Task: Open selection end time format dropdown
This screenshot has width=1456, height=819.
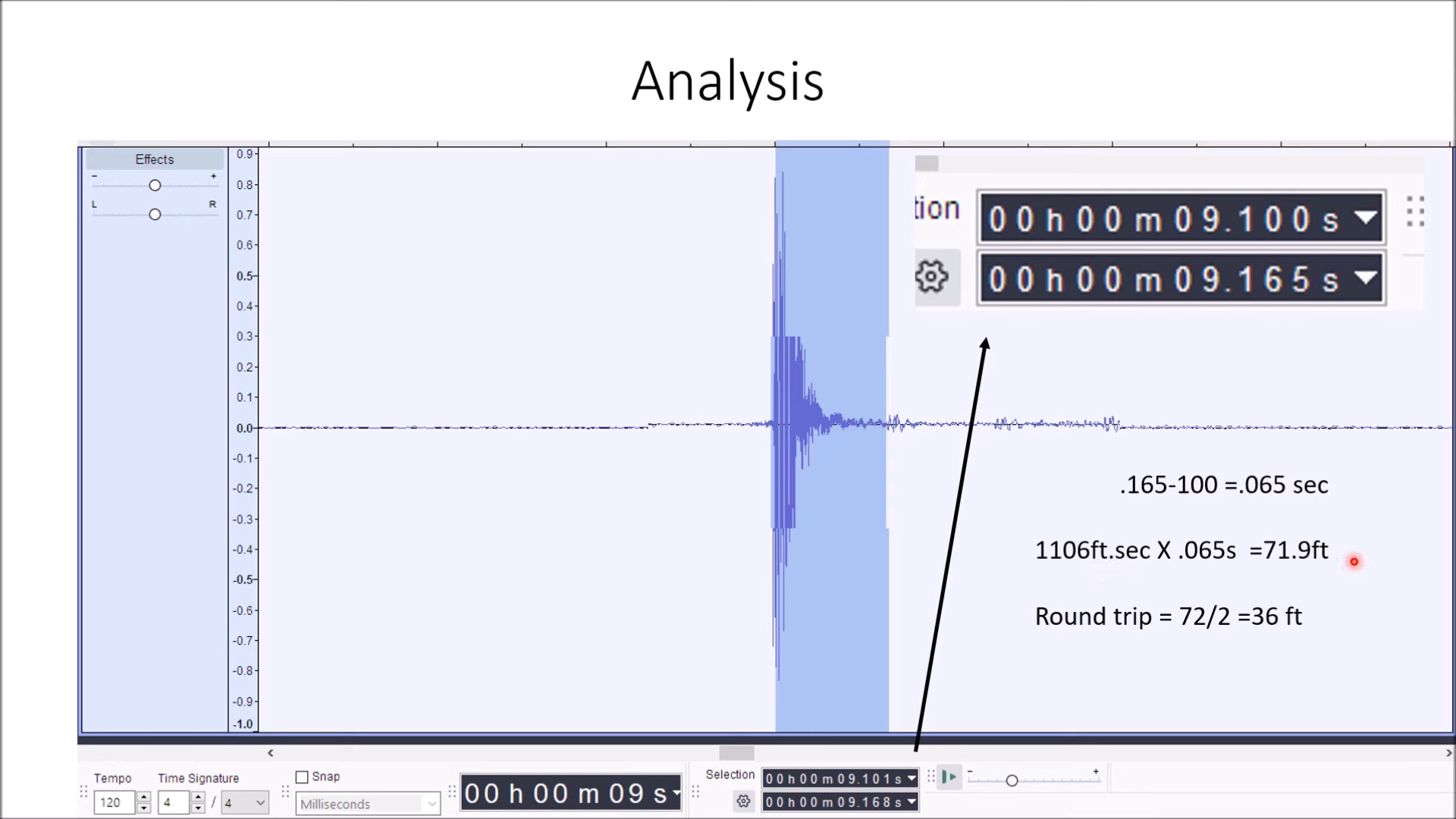Action: 912,802
